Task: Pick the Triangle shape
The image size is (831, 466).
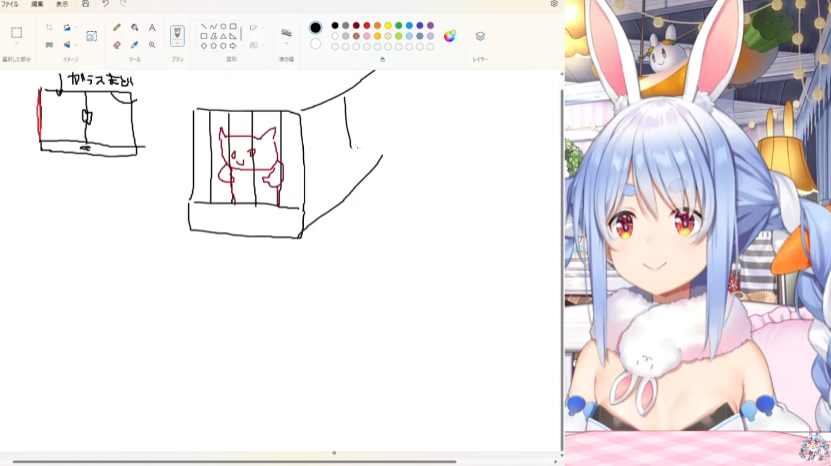Action: click(223, 36)
